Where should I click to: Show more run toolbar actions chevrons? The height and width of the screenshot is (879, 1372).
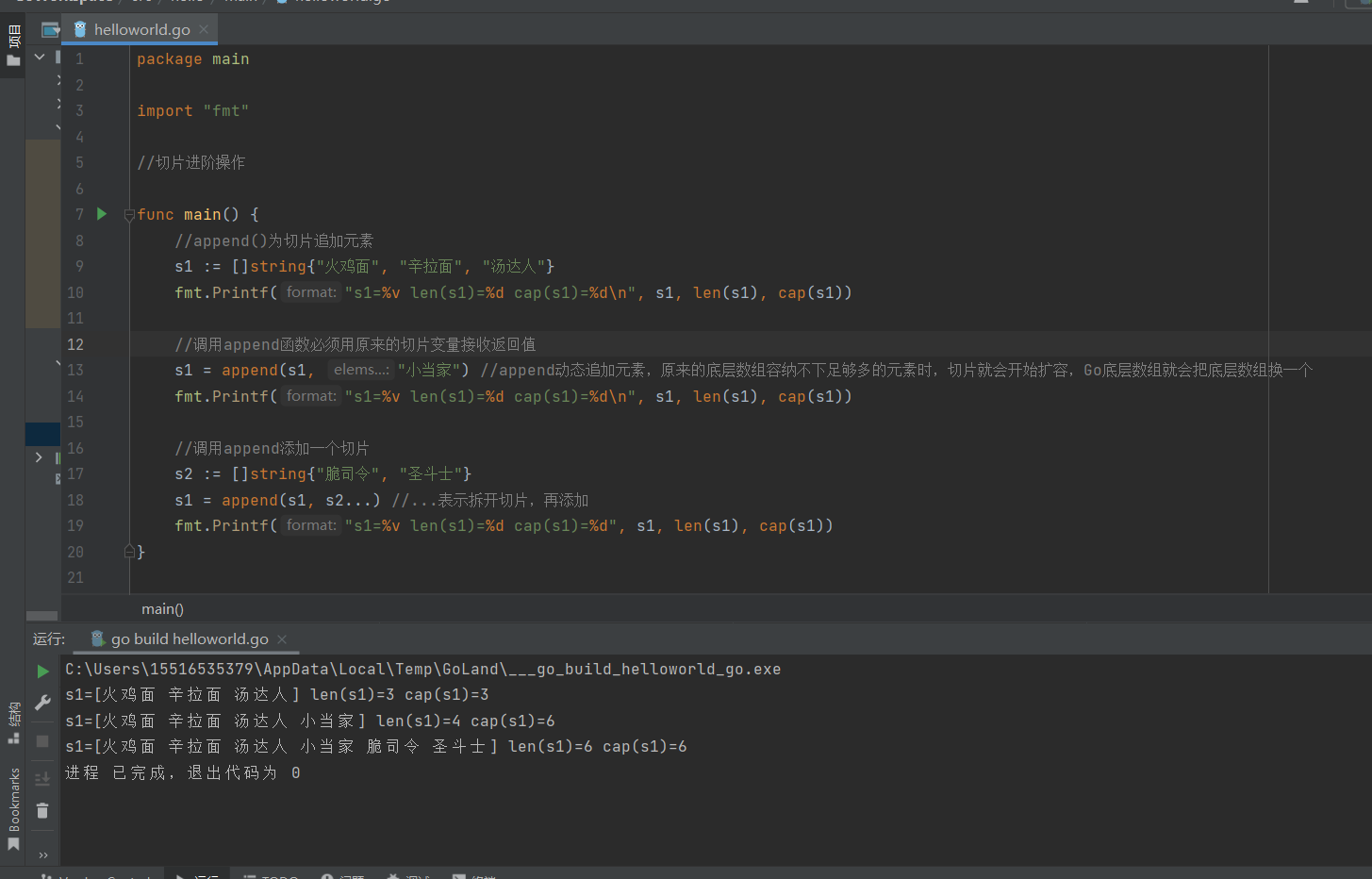click(x=43, y=855)
